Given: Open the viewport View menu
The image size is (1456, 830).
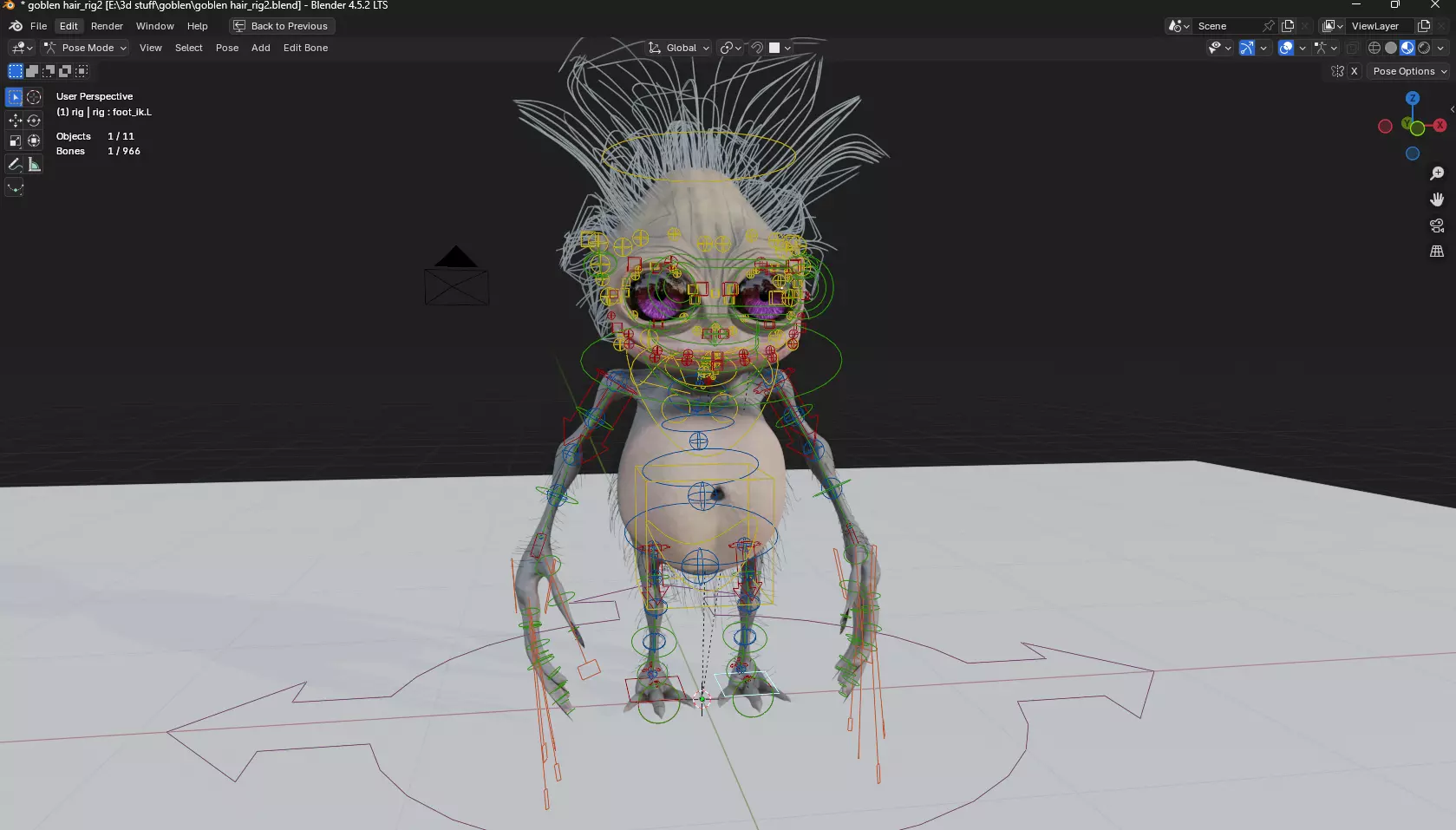Looking at the screenshot, I should coord(151,48).
